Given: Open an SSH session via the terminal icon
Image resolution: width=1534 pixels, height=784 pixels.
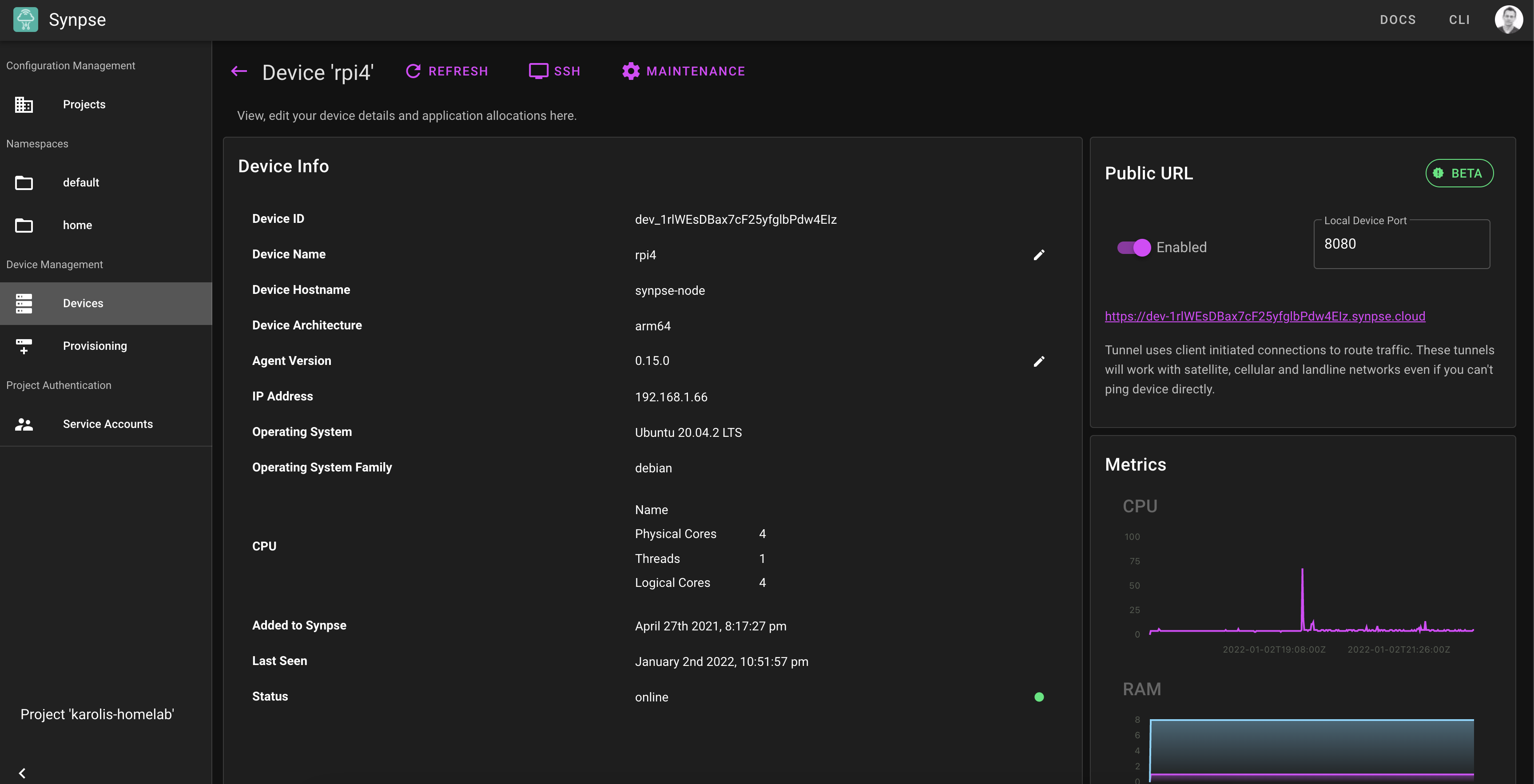Looking at the screenshot, I should pos(538,71).
